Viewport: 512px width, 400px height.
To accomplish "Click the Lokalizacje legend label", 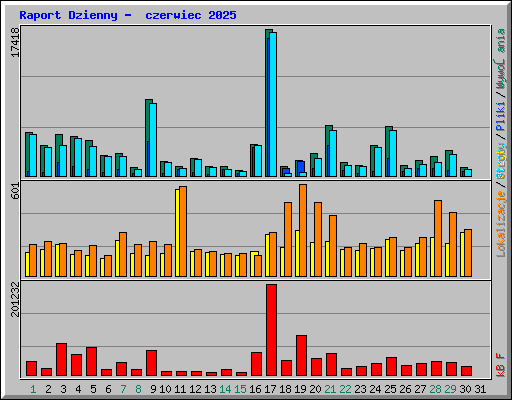I will pos(501,224).
